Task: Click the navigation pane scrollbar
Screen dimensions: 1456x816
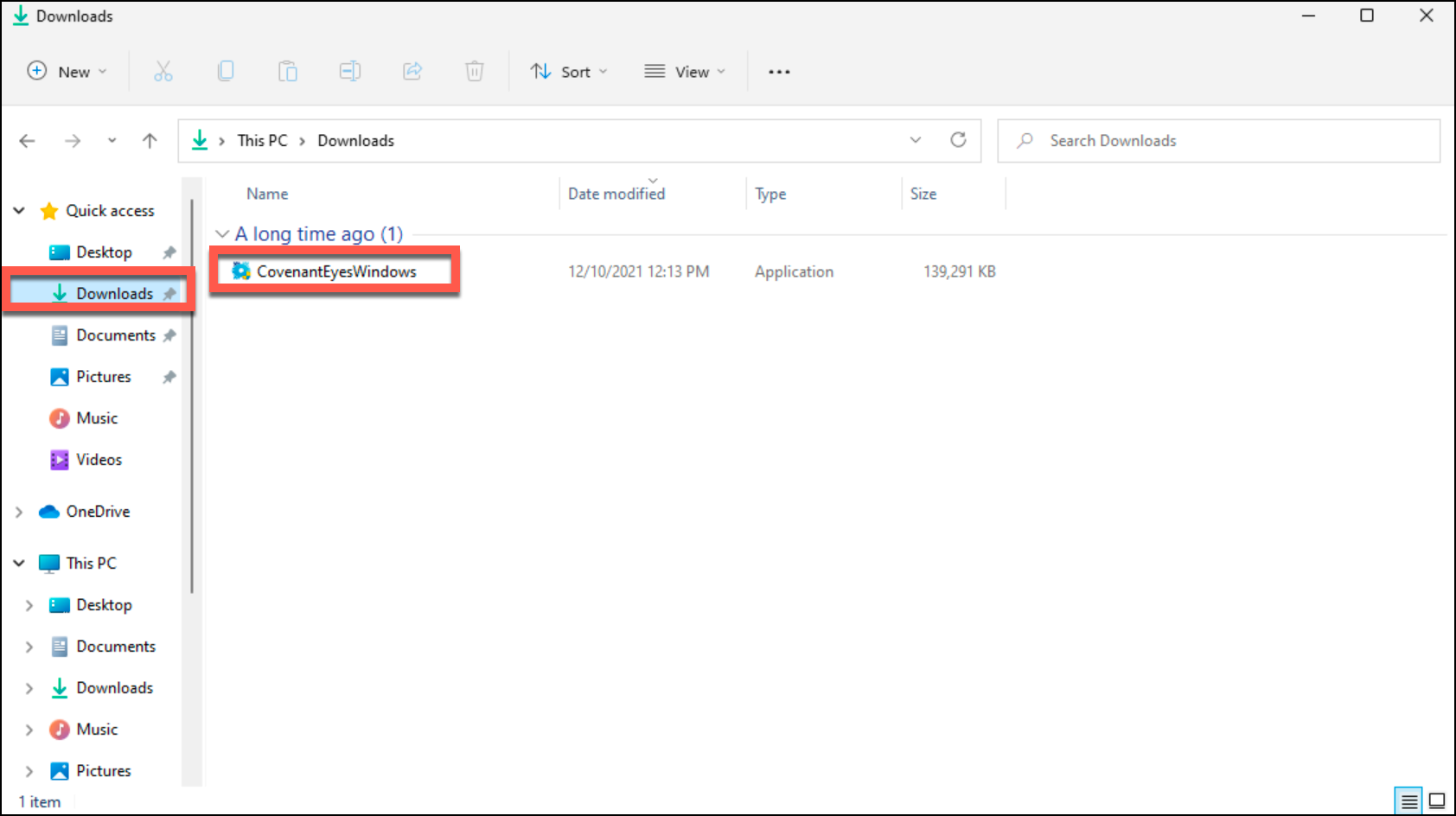Action: [x=192, y=398]
